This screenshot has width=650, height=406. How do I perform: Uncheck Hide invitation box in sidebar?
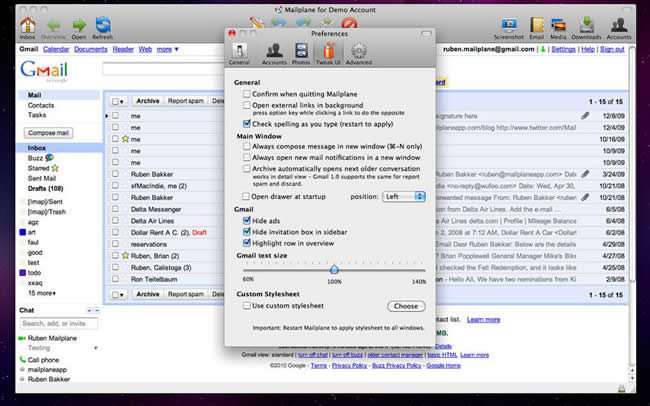point(247,231)
